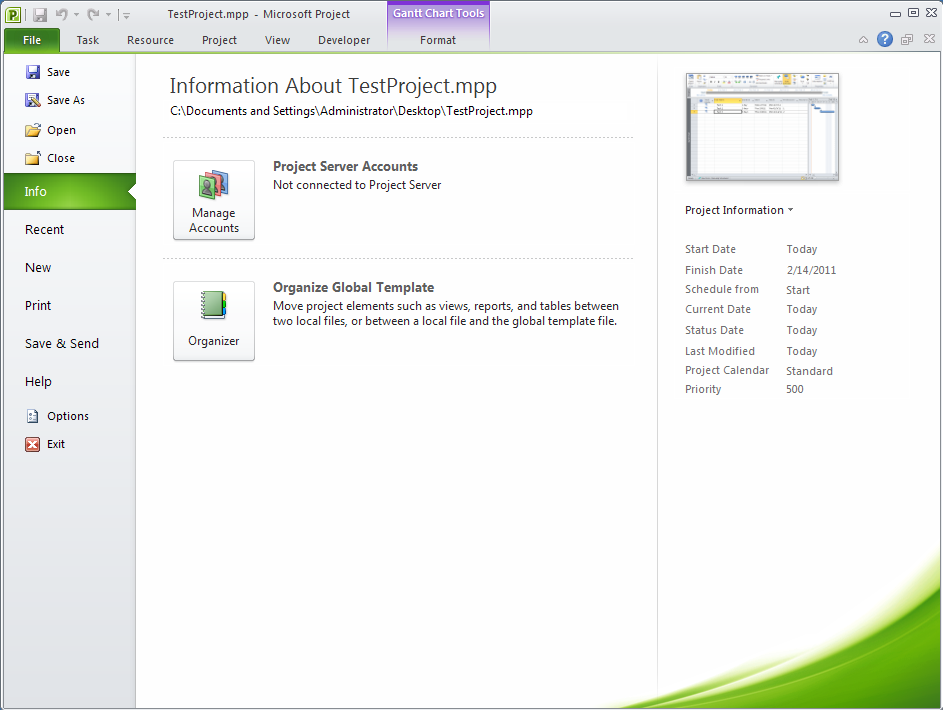The width and height of the screenshot is (943, 710).
Task: Click the Manage Accounts button
Action: pyautogui.click(x=213, y=200)
